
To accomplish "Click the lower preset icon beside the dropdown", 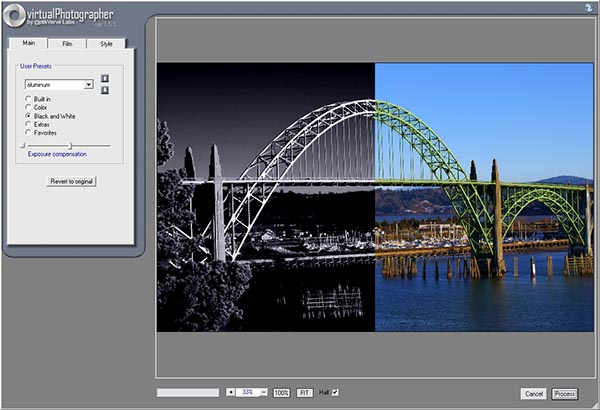I will tap(104, 91).
